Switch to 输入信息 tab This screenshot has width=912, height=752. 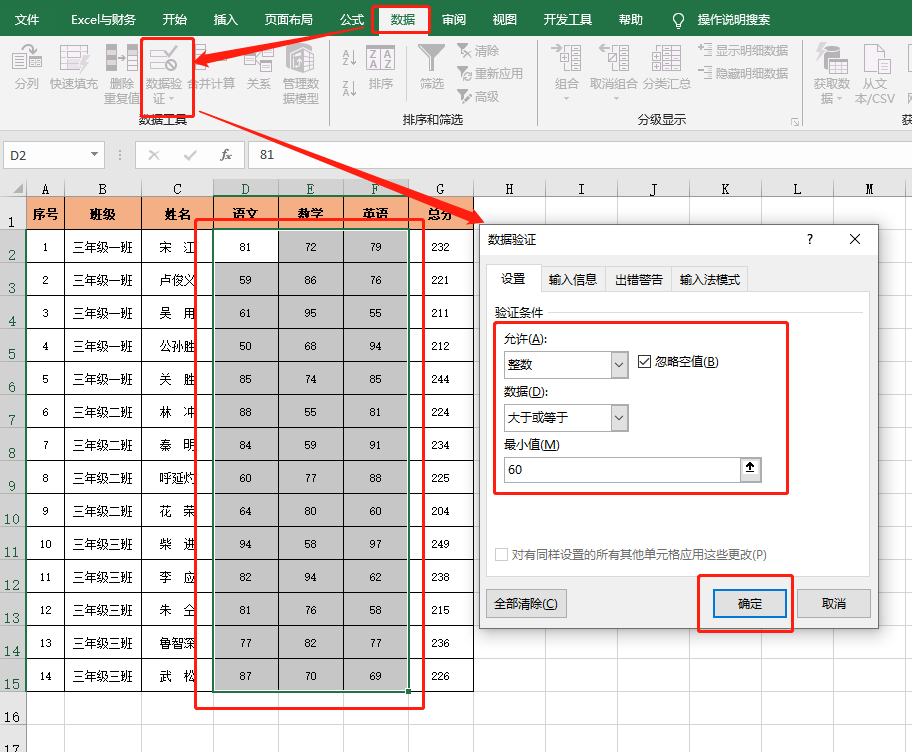(x=573, y=280)
